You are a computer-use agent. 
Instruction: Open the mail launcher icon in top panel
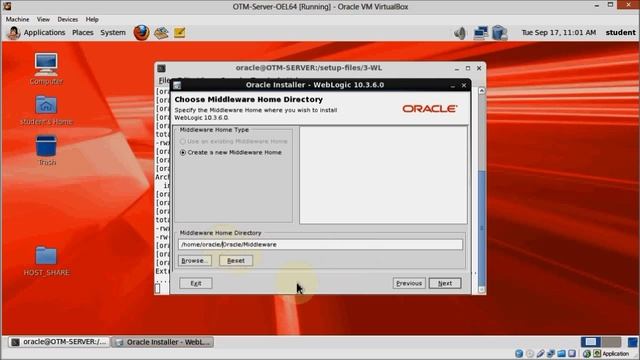(161, 33)
